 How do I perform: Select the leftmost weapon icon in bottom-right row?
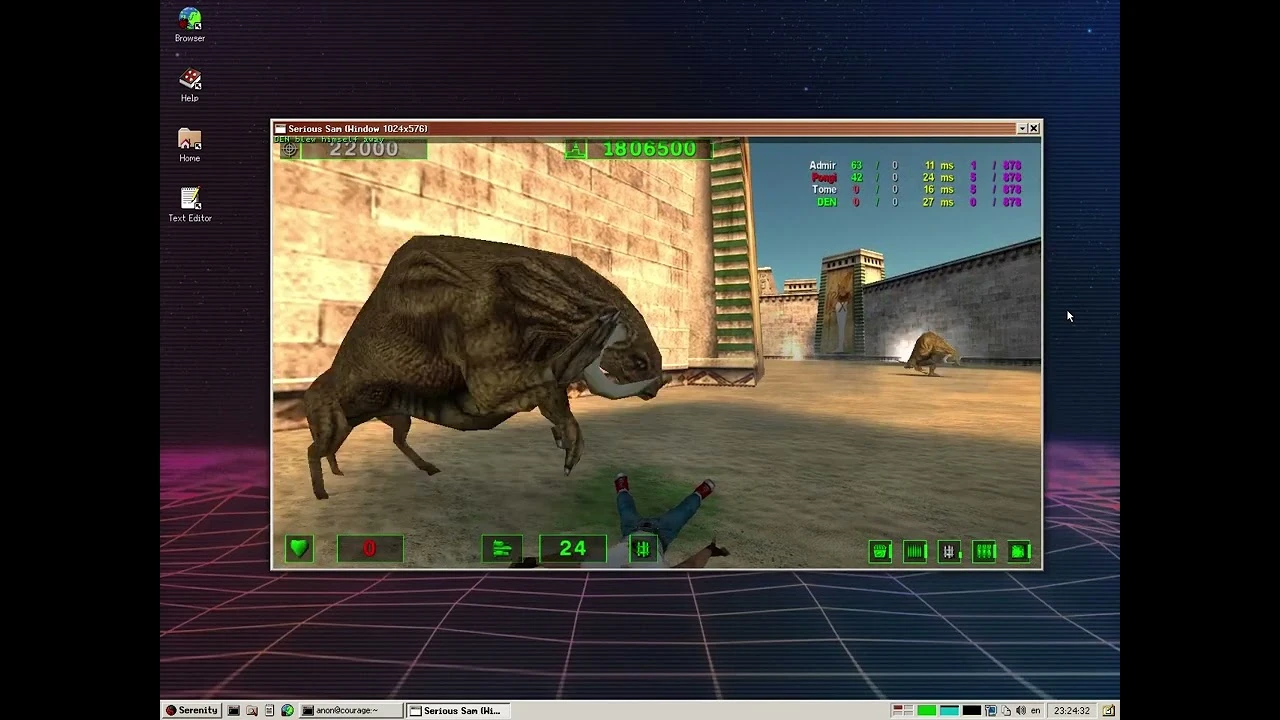point(880,550)
